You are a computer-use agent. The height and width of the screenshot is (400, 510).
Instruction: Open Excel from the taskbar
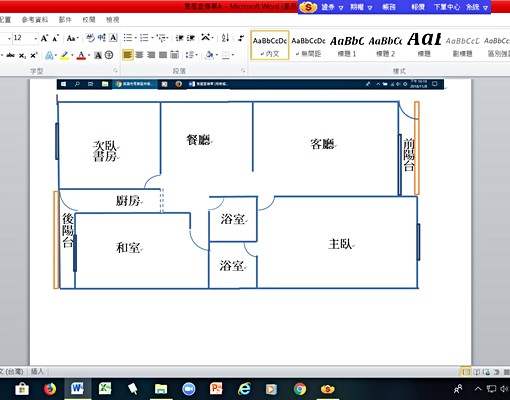click(x=105, y=389)
